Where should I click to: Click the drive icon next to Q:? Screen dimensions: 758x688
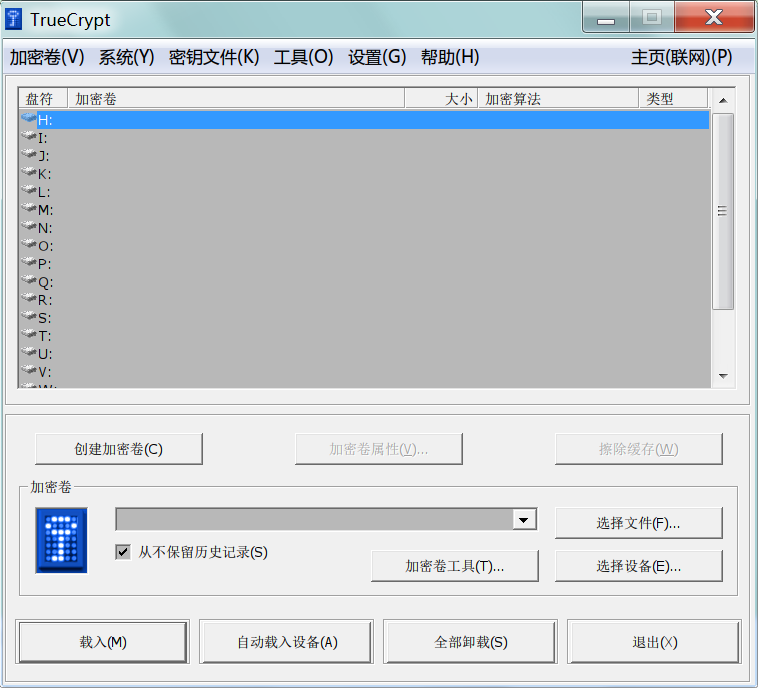[x=29, y=280]
